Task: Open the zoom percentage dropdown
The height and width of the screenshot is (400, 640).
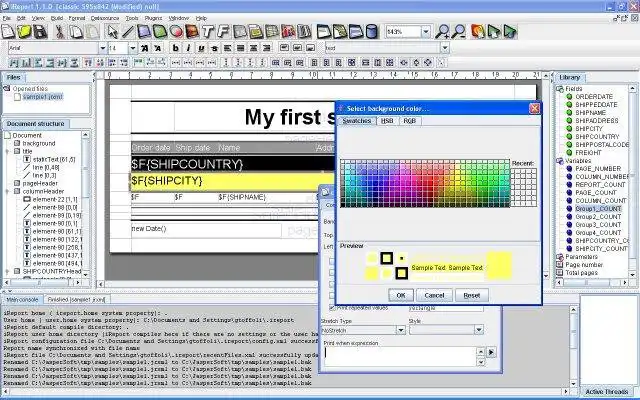Action: tap(428, 32)
